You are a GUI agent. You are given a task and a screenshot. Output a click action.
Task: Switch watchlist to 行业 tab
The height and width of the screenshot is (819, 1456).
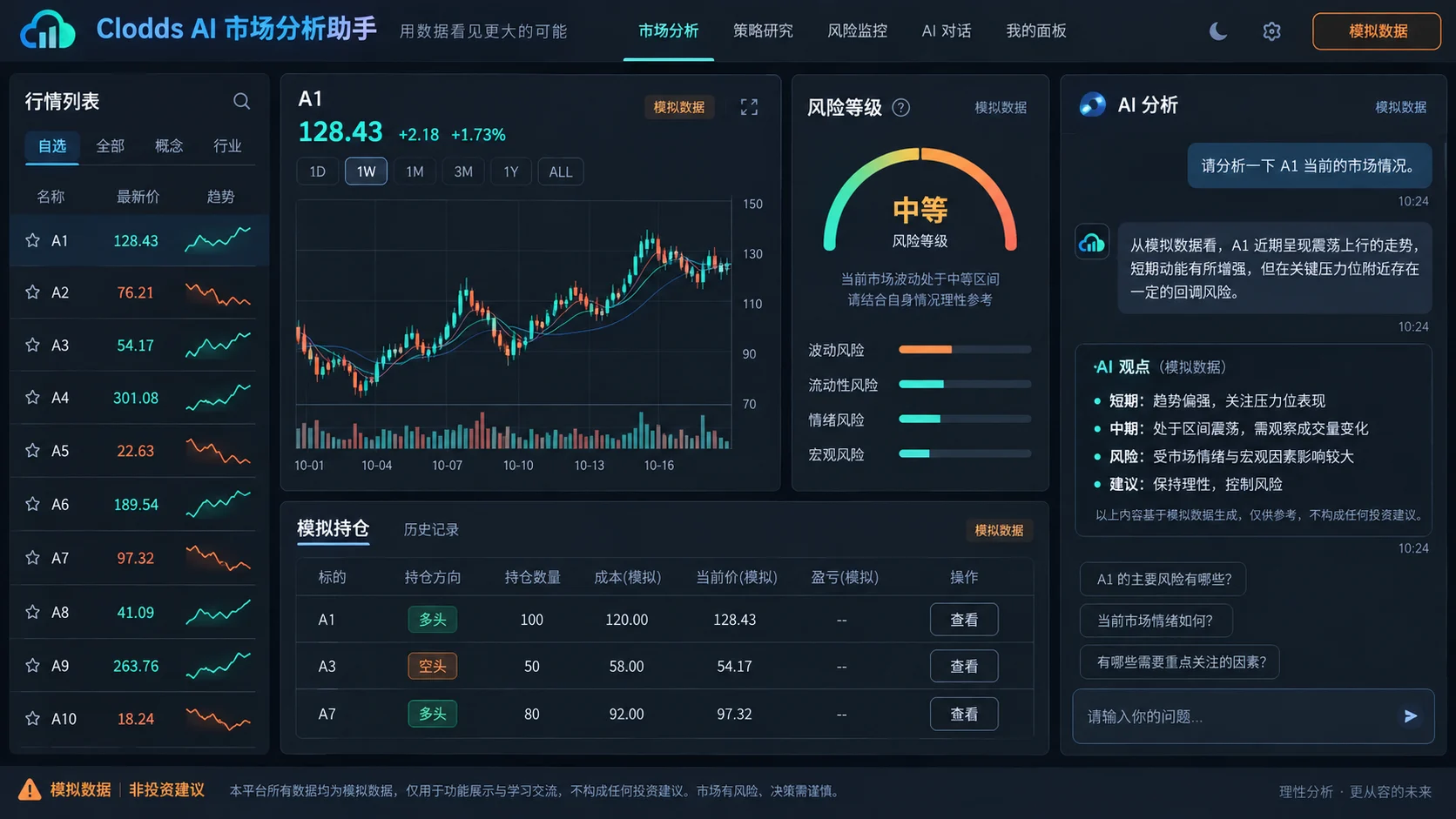coord(227,146)
